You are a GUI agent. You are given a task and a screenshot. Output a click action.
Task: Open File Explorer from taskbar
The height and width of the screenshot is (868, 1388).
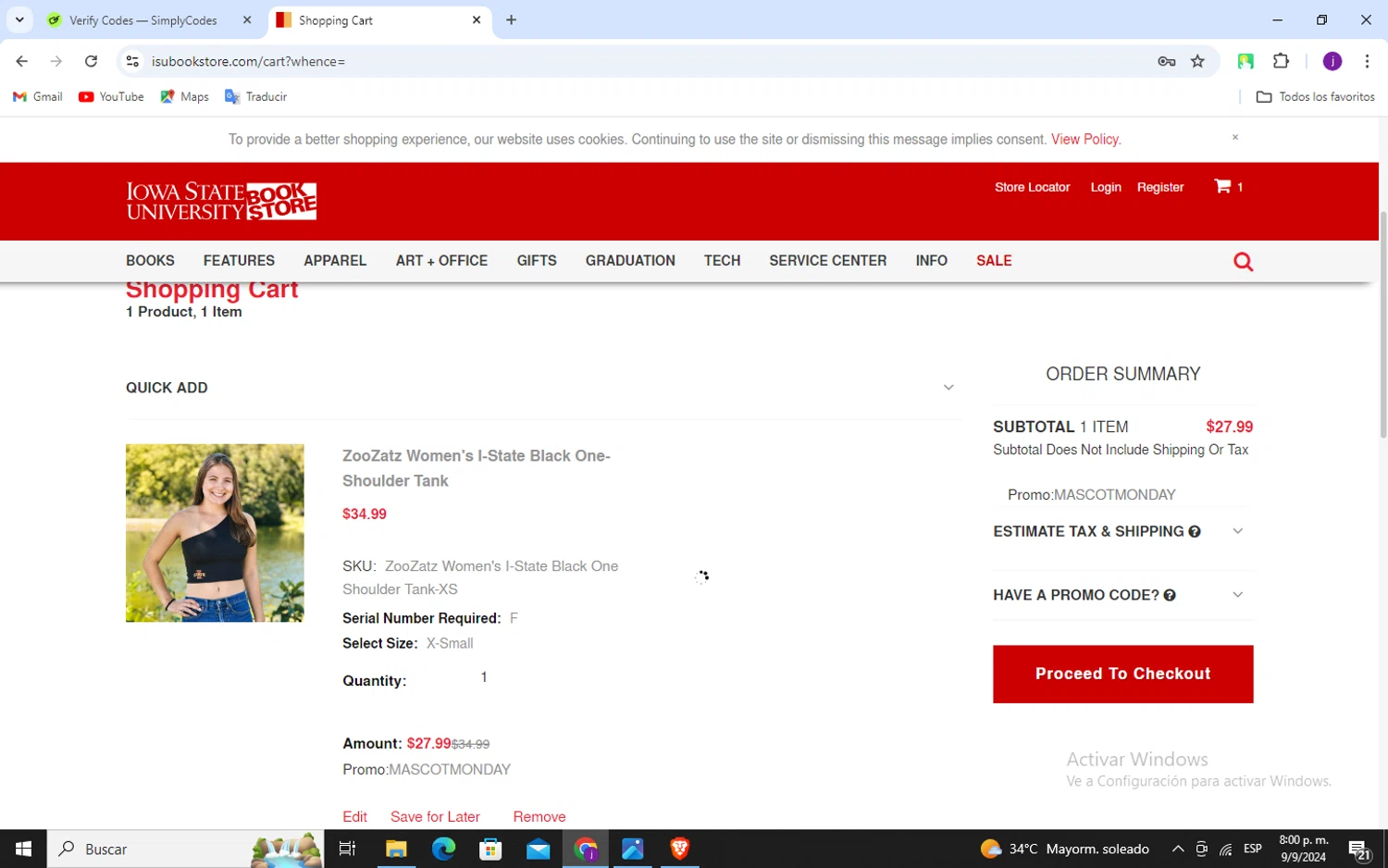396,849
